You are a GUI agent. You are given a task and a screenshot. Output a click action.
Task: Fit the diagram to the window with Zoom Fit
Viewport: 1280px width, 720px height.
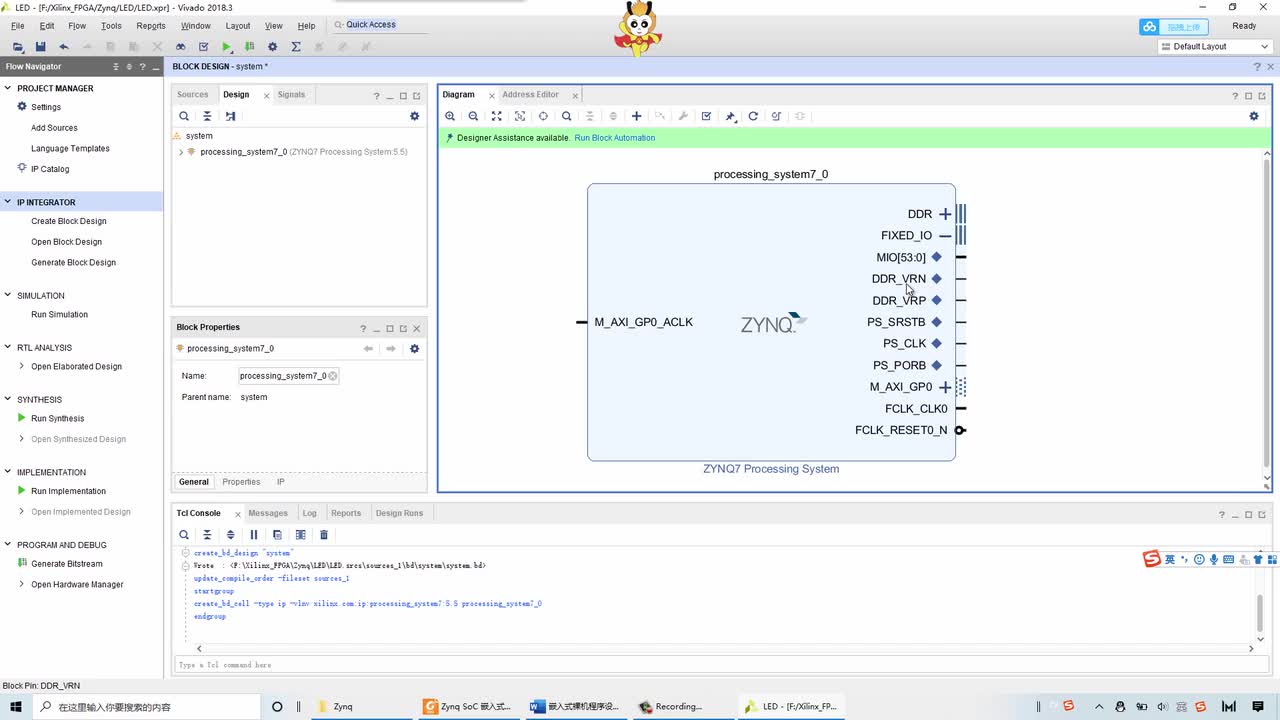coord(496,116)
